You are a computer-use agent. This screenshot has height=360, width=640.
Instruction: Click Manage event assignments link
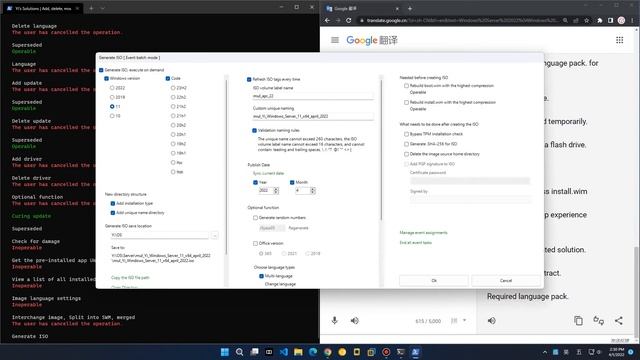coord(423,233)
